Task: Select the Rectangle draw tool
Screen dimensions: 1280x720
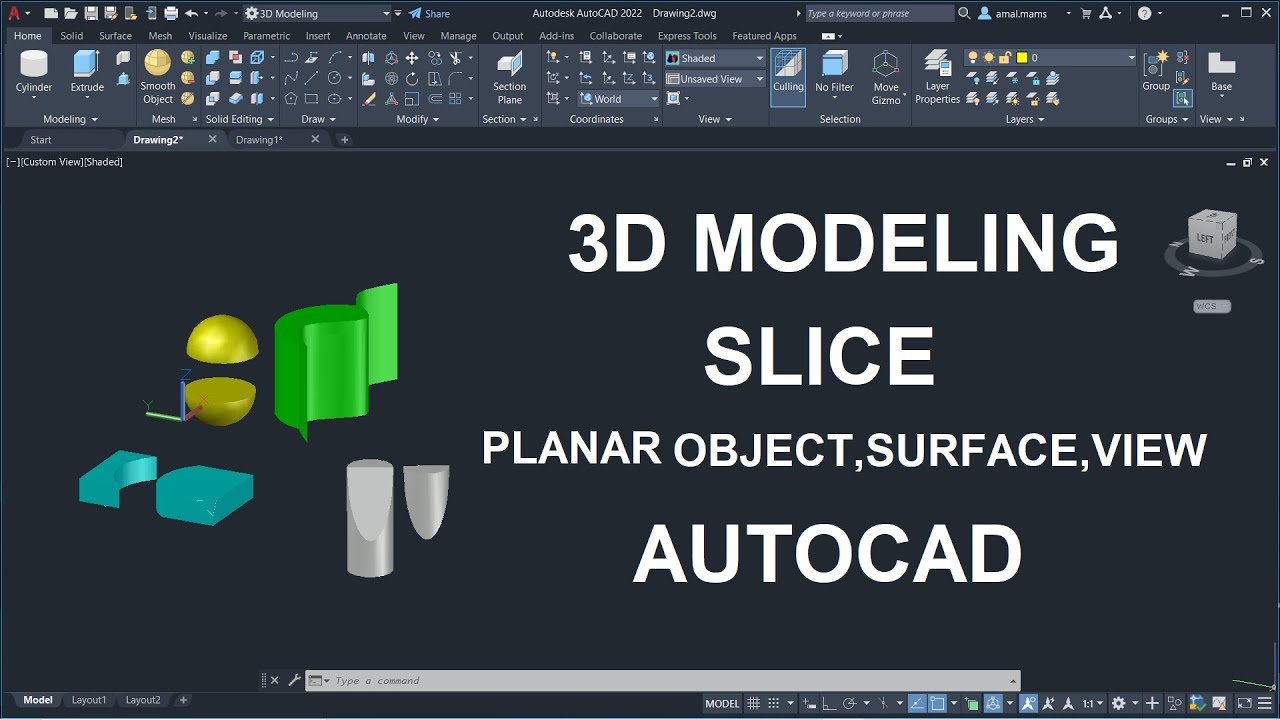Action: [x=312, y=99]
